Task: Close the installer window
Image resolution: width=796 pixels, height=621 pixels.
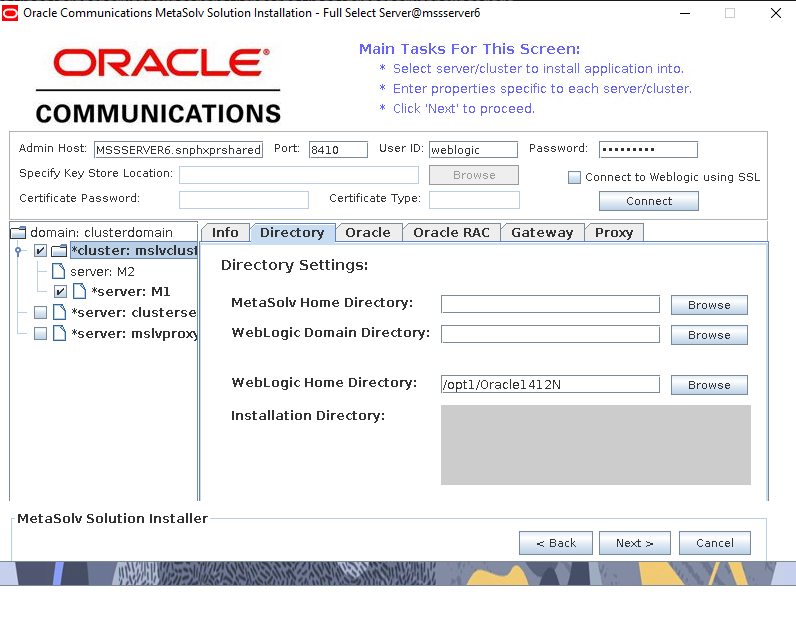Action: click(776, 13)
